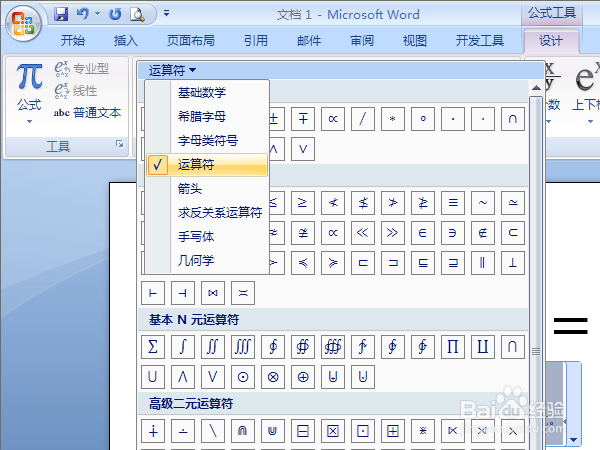The height and width of the screenshot is (450, 600).
Task: Undo the last action
Action: click(x=82, y=14)
